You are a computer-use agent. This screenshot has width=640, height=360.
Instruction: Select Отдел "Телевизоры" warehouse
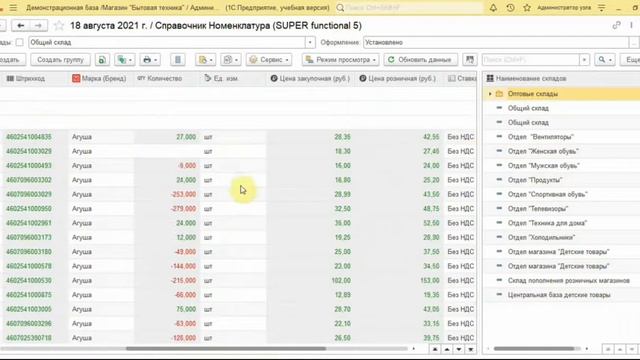click(x=538, y=209)
